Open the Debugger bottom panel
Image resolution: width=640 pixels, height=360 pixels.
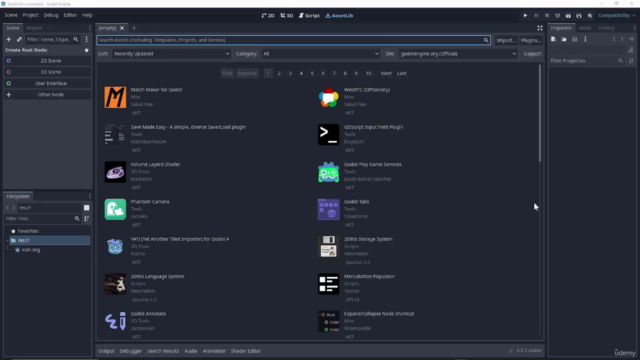131,351
